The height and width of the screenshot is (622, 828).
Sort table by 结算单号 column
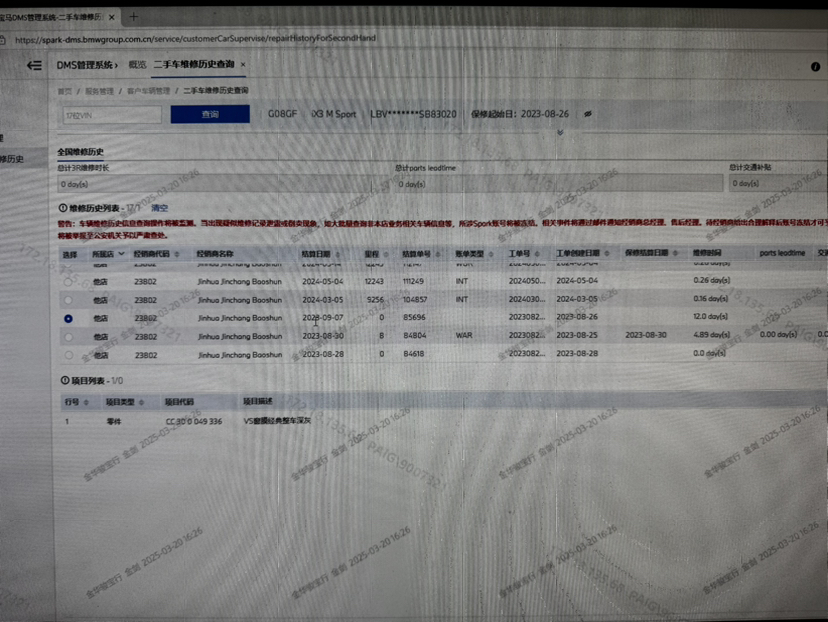click(438, 255)
